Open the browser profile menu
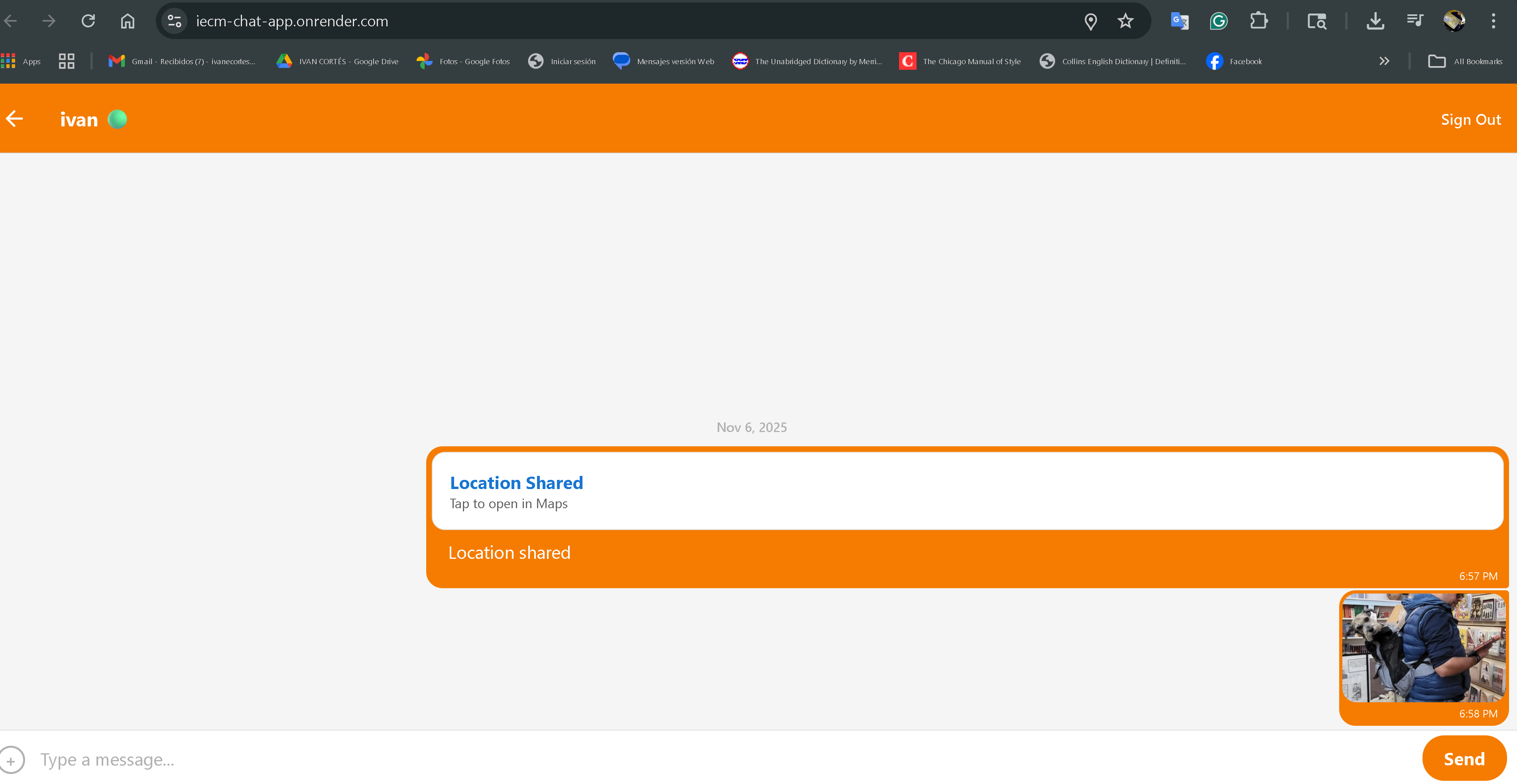This screenshot has height=784, width=1517. (1454, 21)
